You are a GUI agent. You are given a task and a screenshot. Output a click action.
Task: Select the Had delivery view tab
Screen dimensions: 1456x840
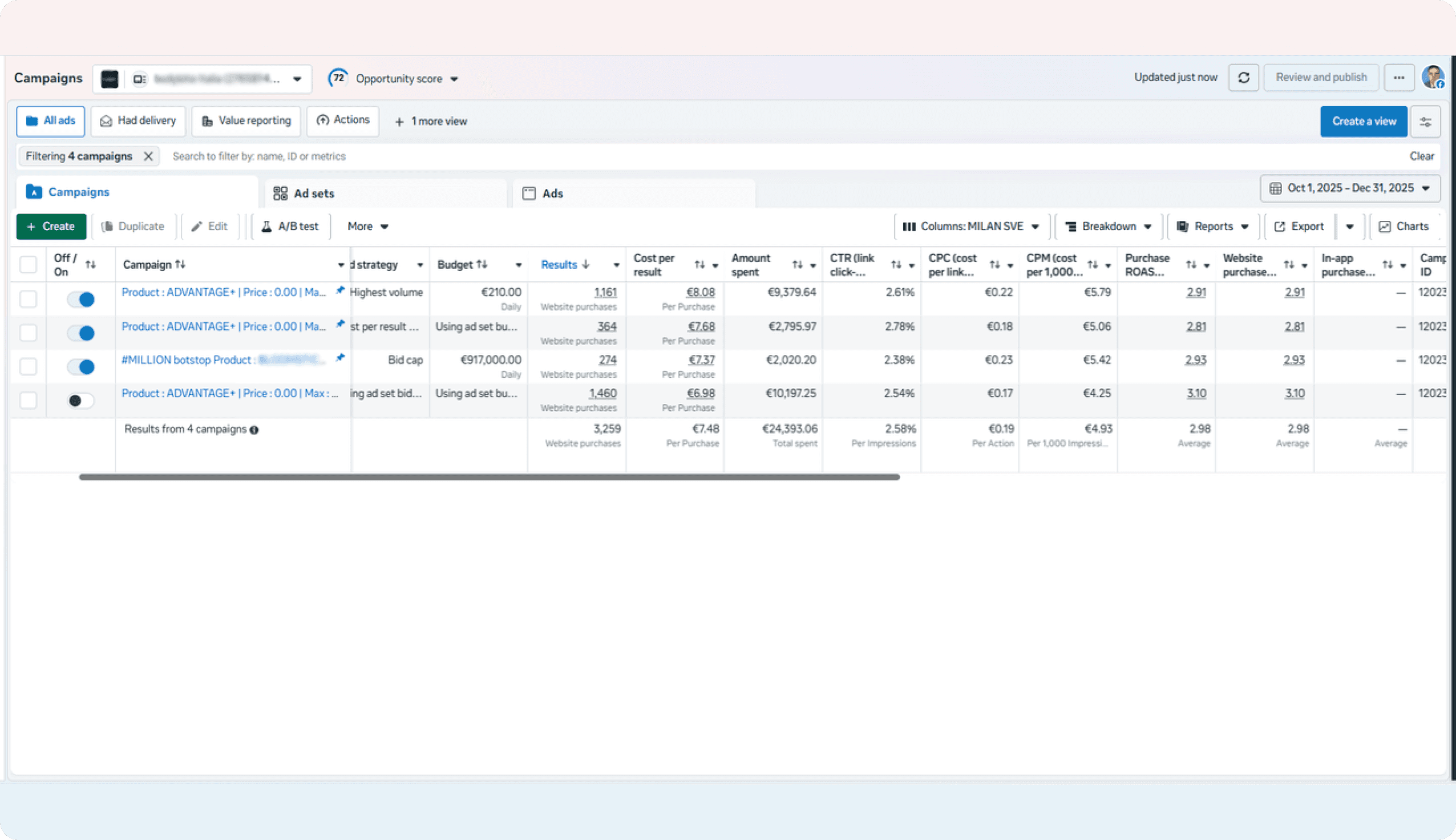coord(139,121)
